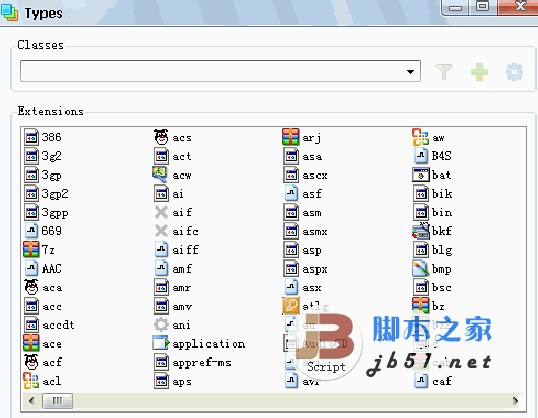Select the 7z archive icon
Image resolution: width=538 pixels, height=418 pixels.
[31, 249]
